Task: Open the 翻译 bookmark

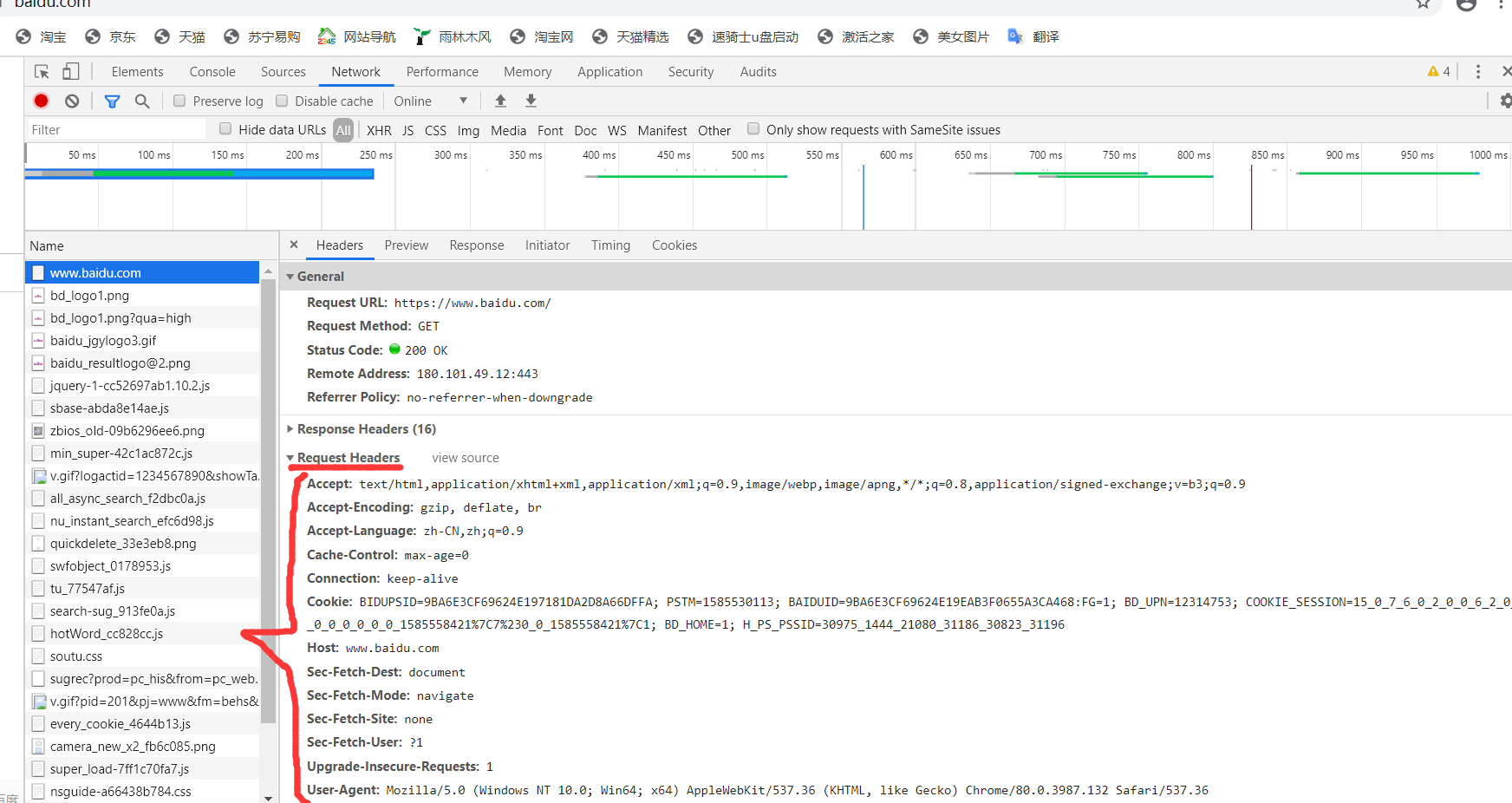Action: click(x=1033, y=36)
